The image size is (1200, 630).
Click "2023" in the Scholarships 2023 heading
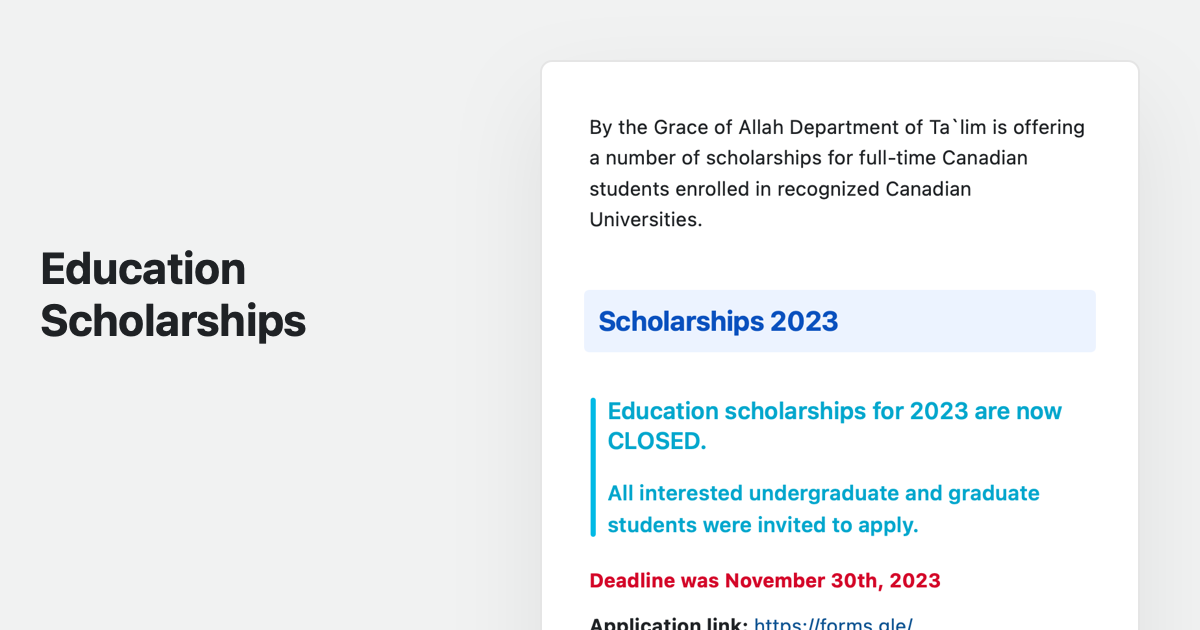pos(804,322)
